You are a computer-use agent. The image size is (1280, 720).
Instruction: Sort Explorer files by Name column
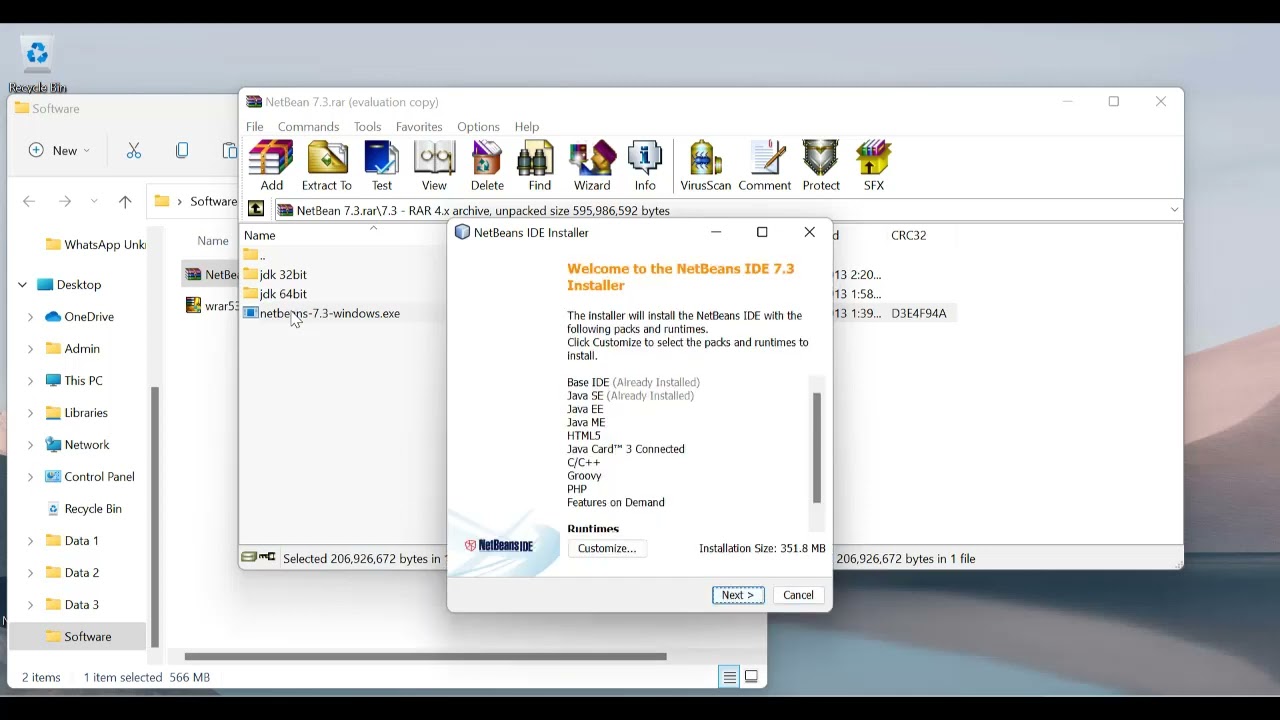coord(212,240)
